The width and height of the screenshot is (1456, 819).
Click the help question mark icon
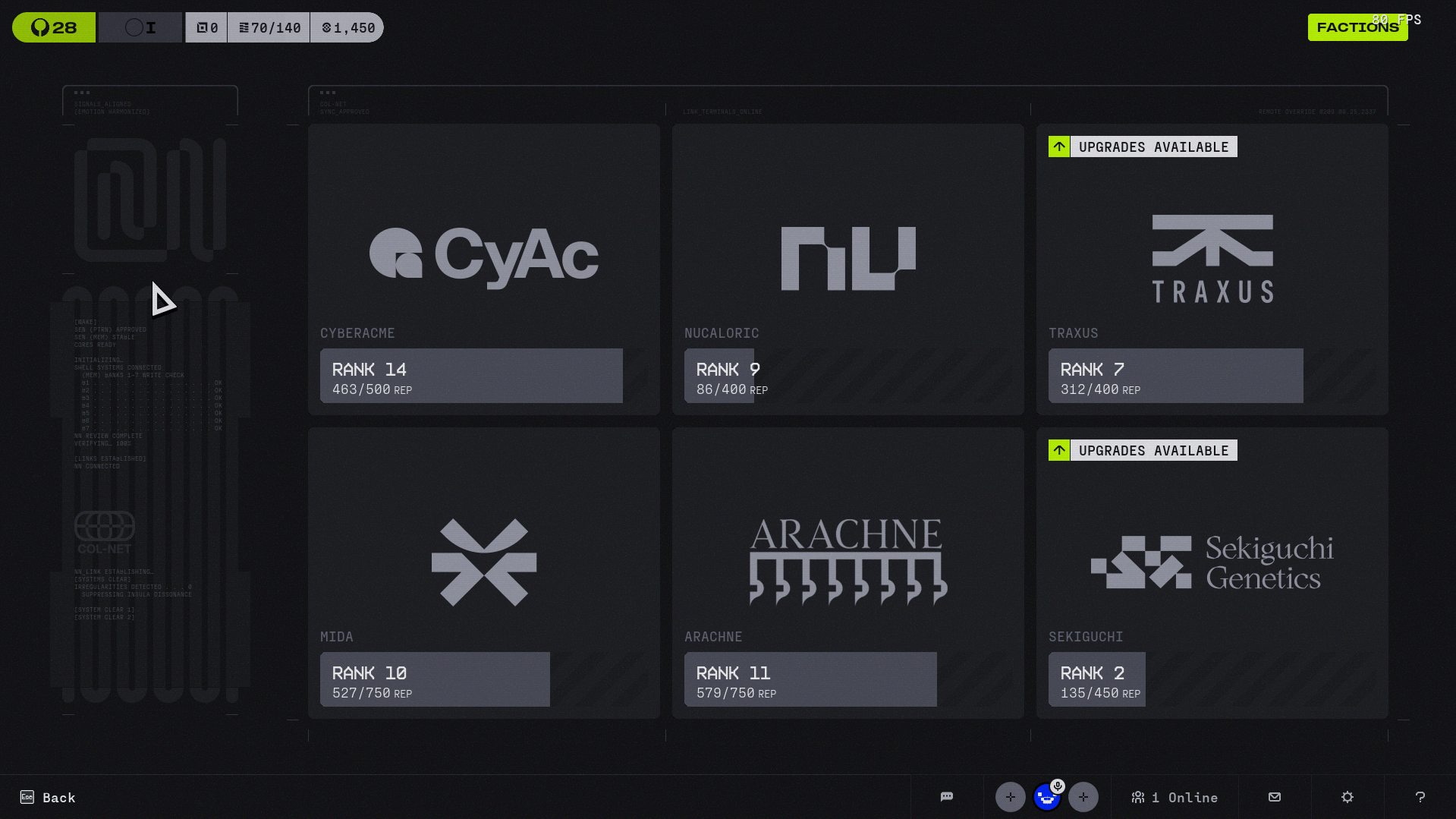click(x=1420, y=797)
